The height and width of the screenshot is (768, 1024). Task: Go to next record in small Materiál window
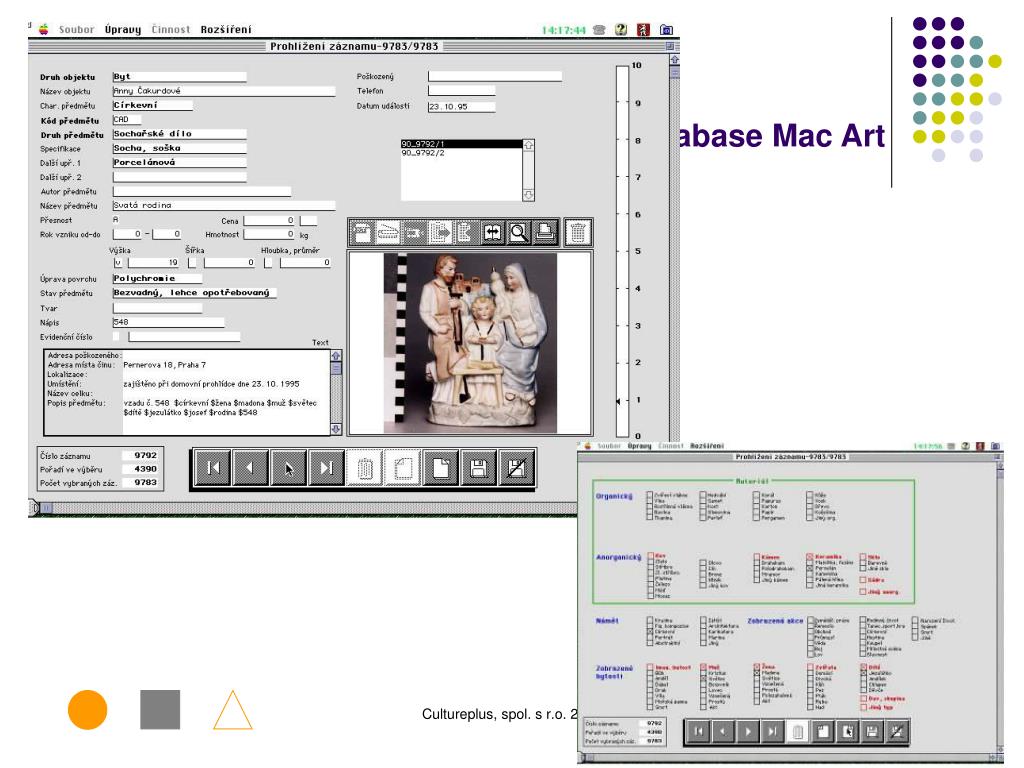coord(748,731)
